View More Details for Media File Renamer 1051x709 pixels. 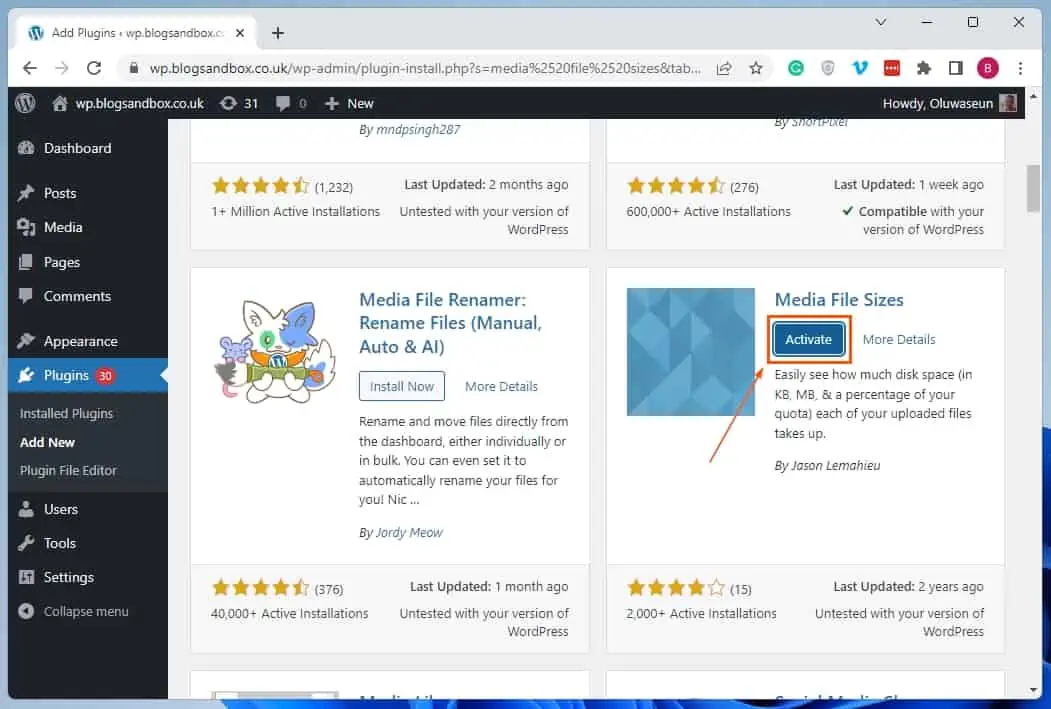pos(501,386)
